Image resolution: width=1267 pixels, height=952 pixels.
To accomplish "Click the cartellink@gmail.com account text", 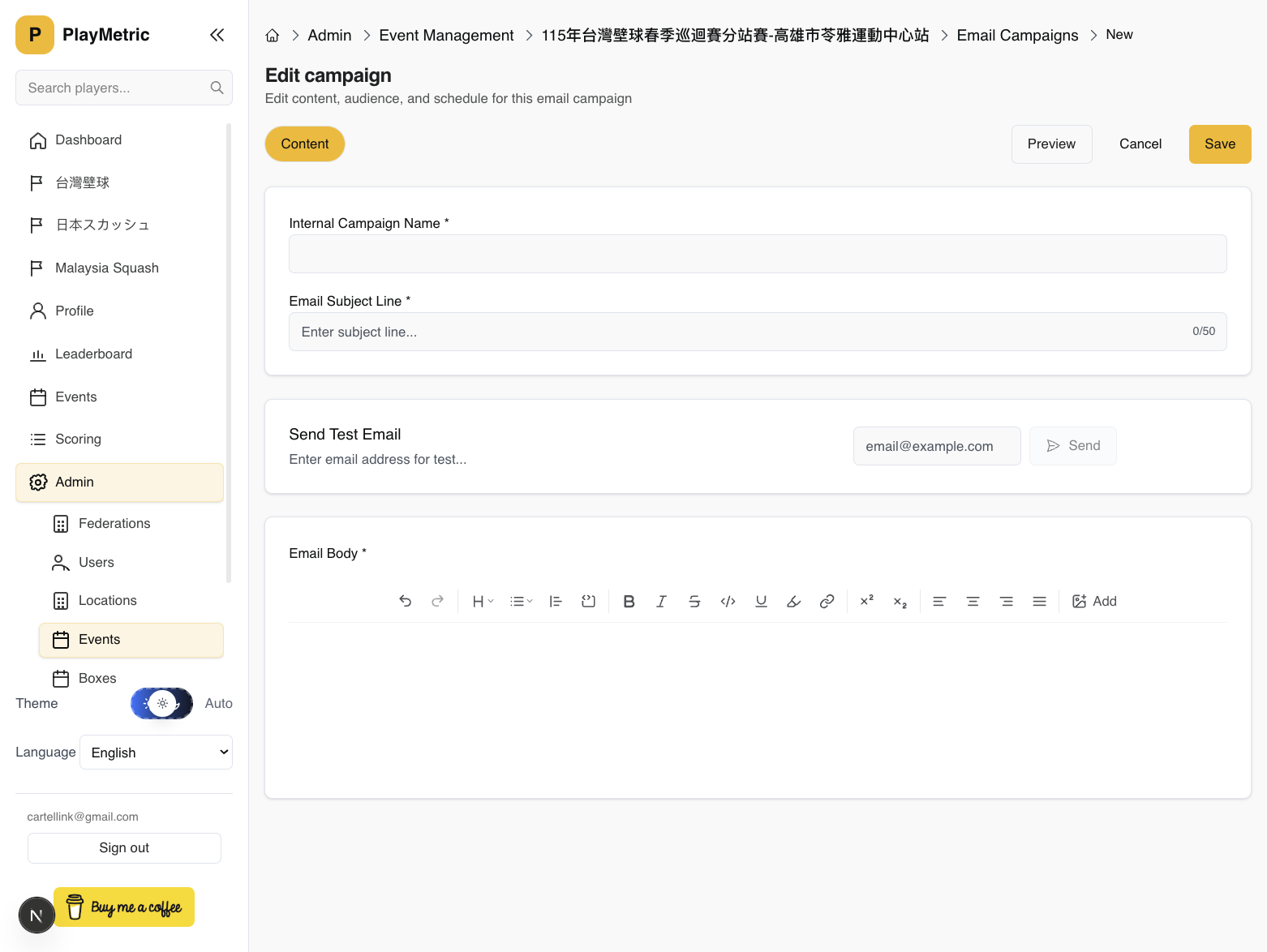I will coord(83,817).
